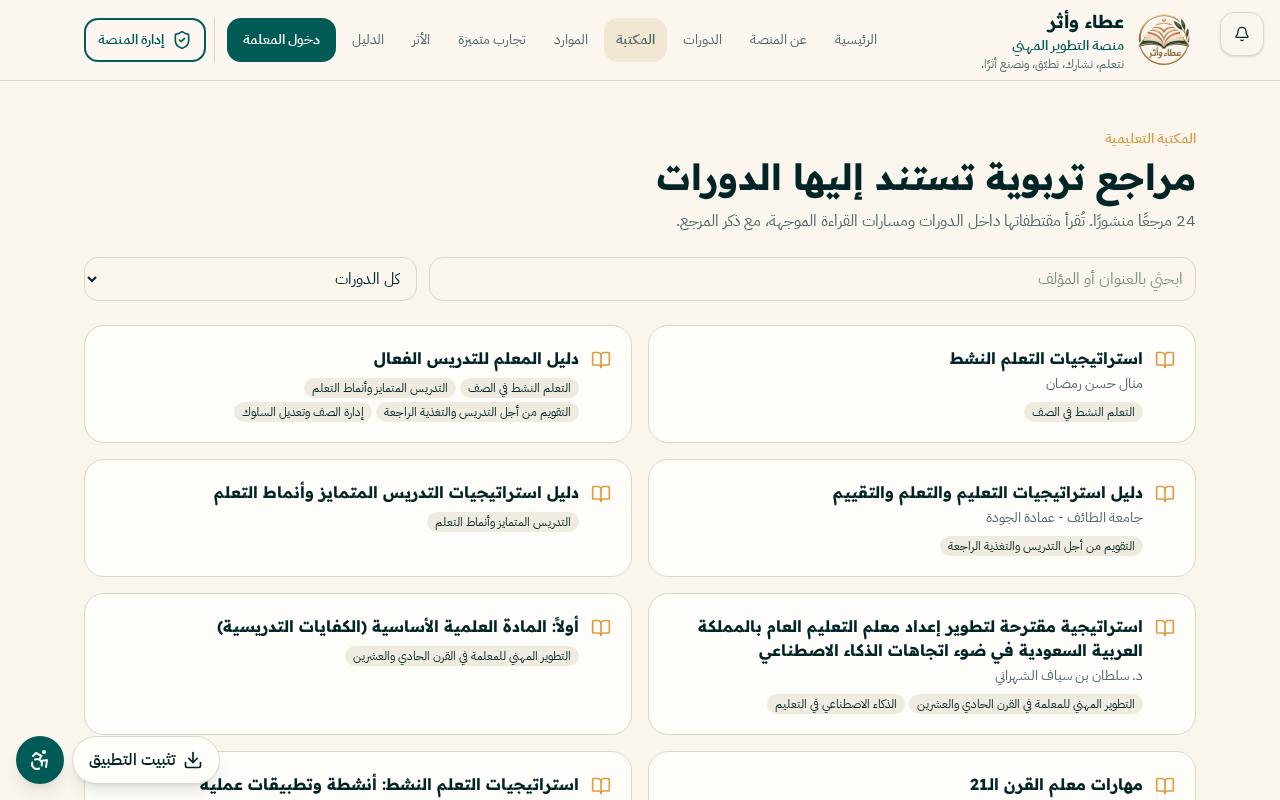Click author د. سلطان بن سياف الشهراني
Screen dimensions: 1280x800
pyautogui.click(x=1068, y=676)
